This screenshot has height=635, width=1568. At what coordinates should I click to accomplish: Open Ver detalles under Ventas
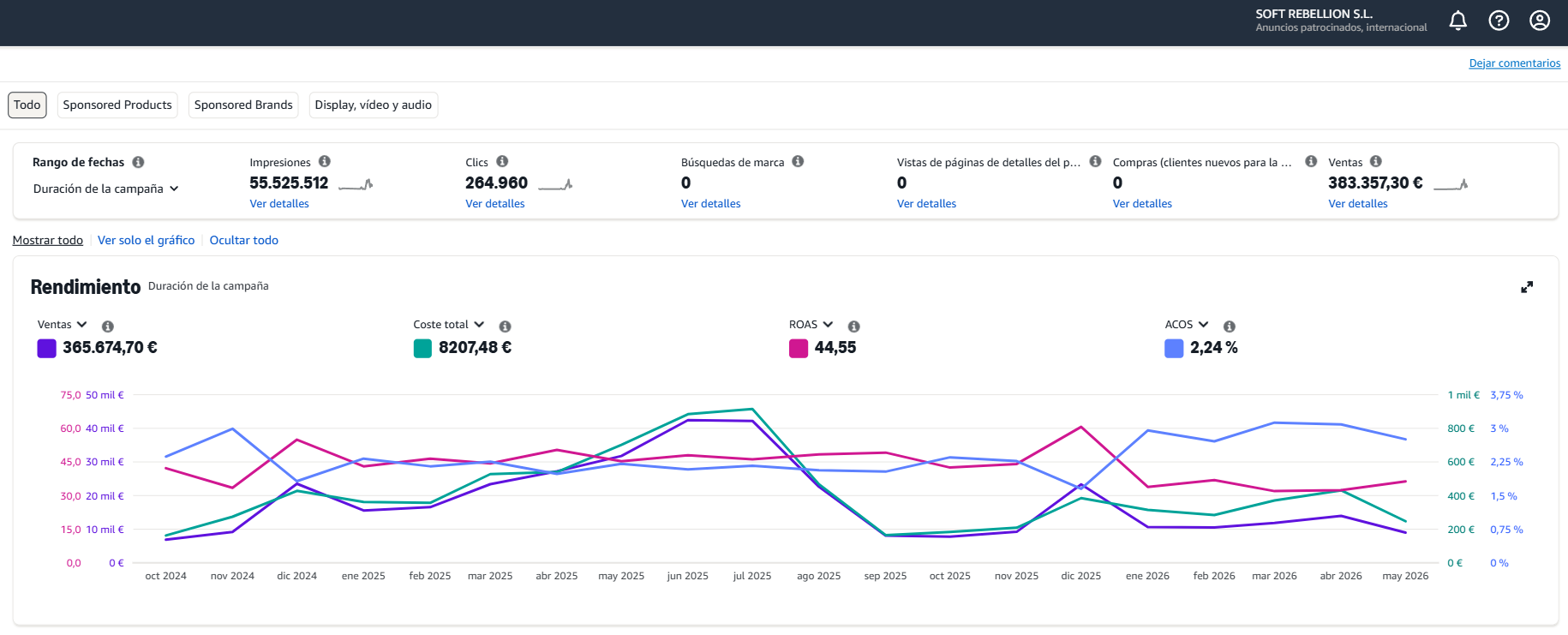point(1358,204)
